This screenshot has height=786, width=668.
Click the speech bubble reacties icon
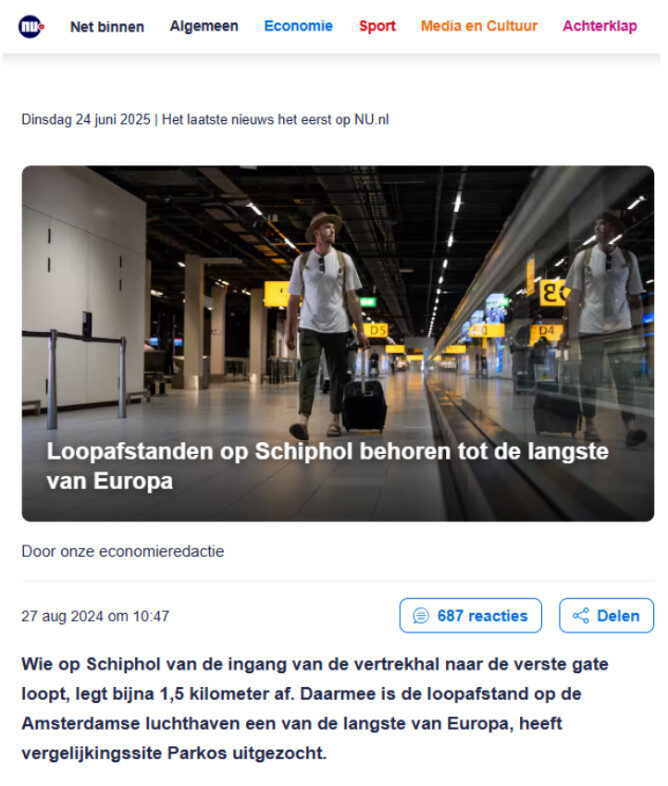[420, 616]
